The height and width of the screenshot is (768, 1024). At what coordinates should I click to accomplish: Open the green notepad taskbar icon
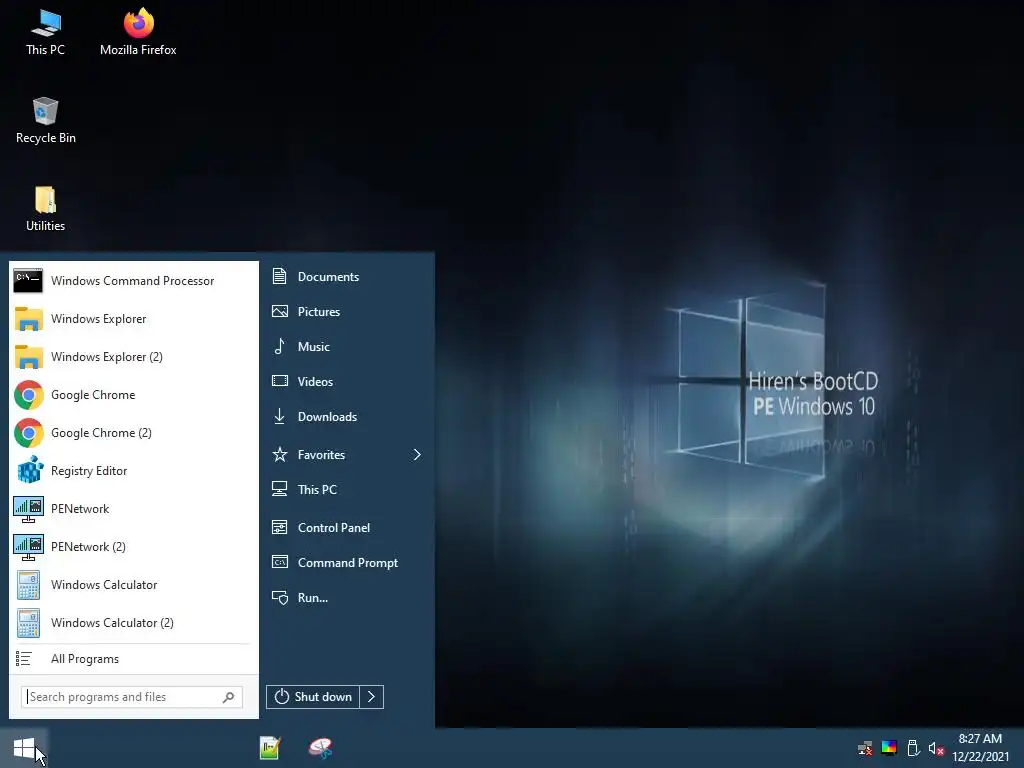(270, 748)
